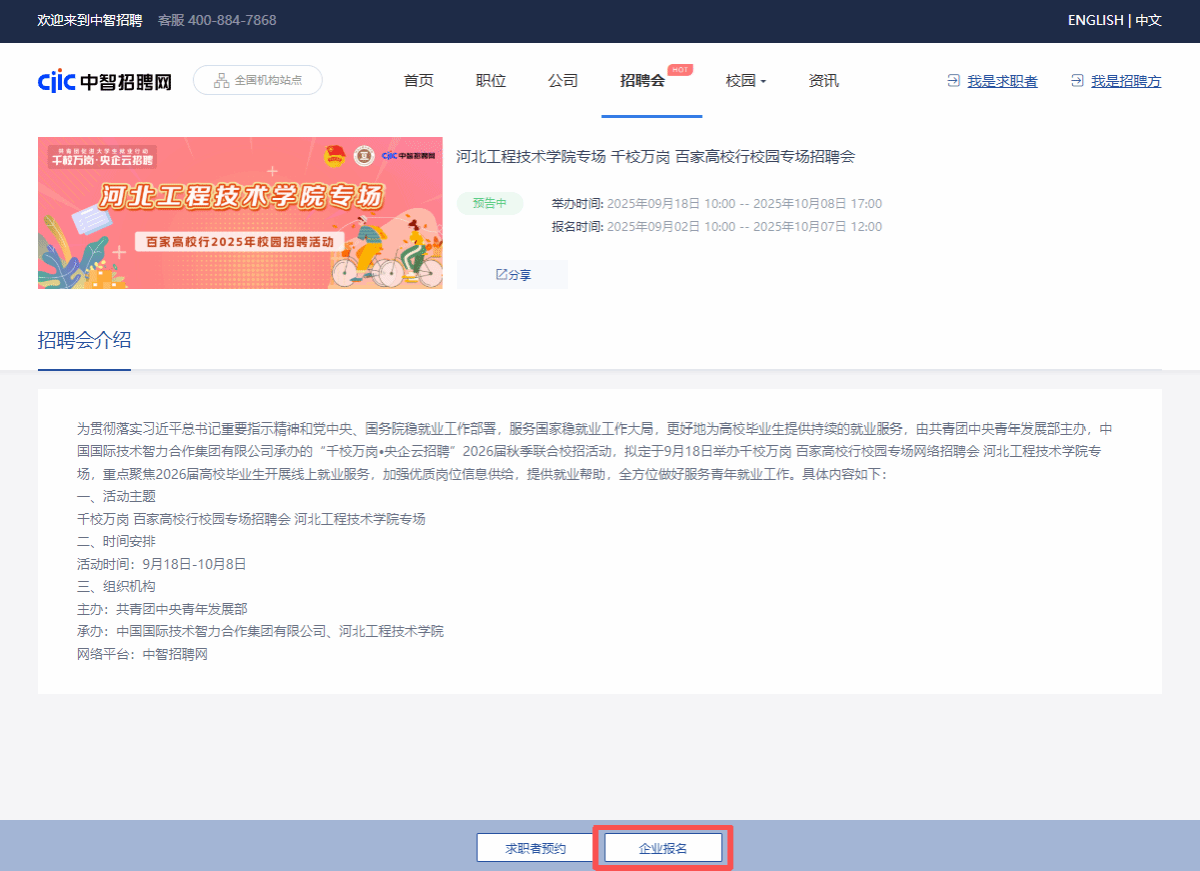Click the 预告中 status badge
Screen dimensions: 1200x871
tap(490, 203)
